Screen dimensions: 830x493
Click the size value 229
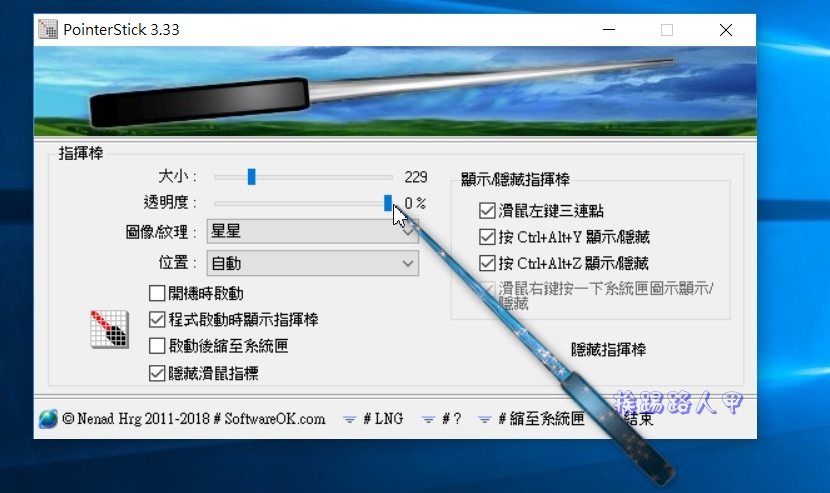pyautogui.click(x=416, y=177)
